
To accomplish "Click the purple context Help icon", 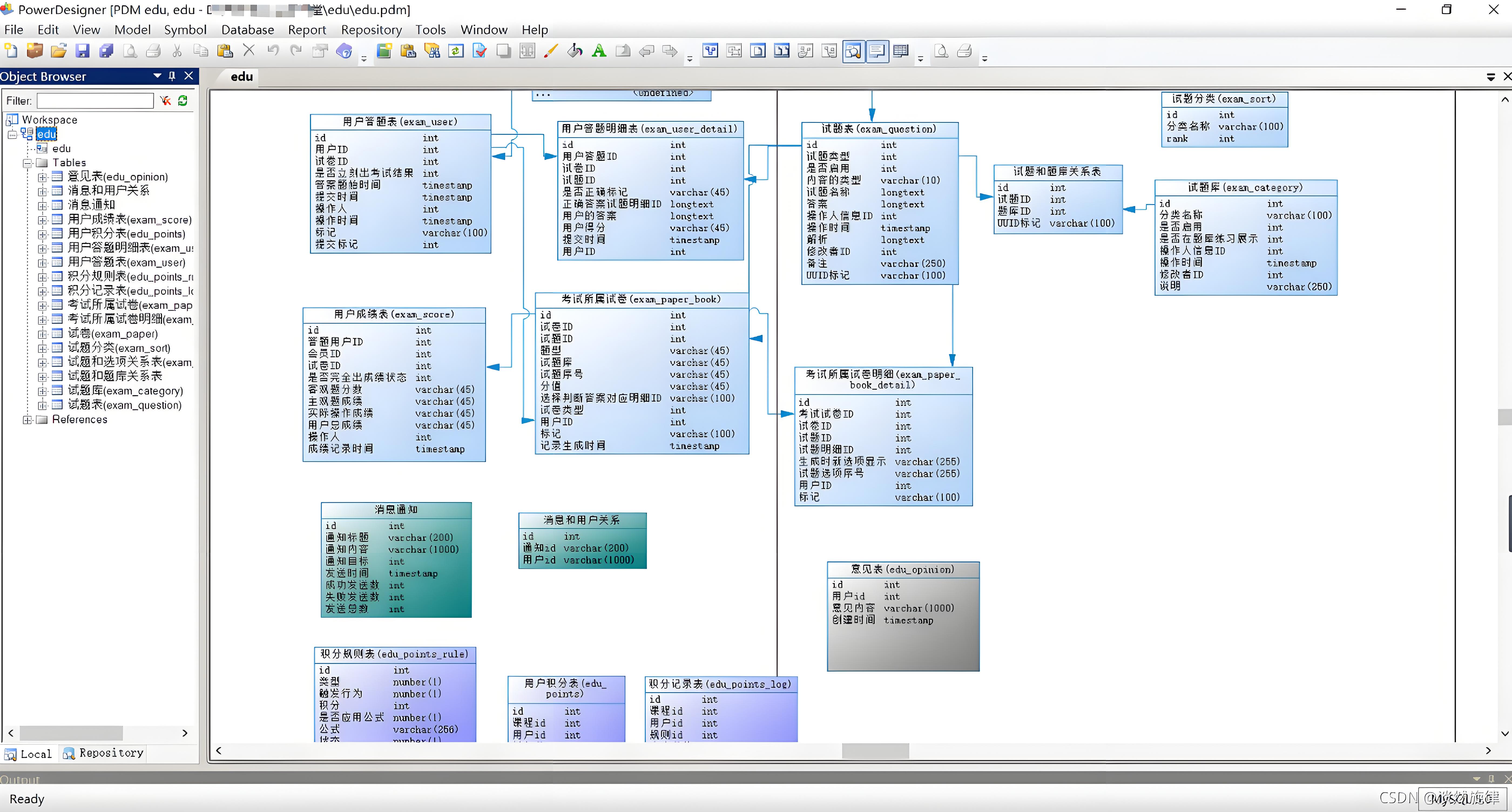I will coord(345,51).
